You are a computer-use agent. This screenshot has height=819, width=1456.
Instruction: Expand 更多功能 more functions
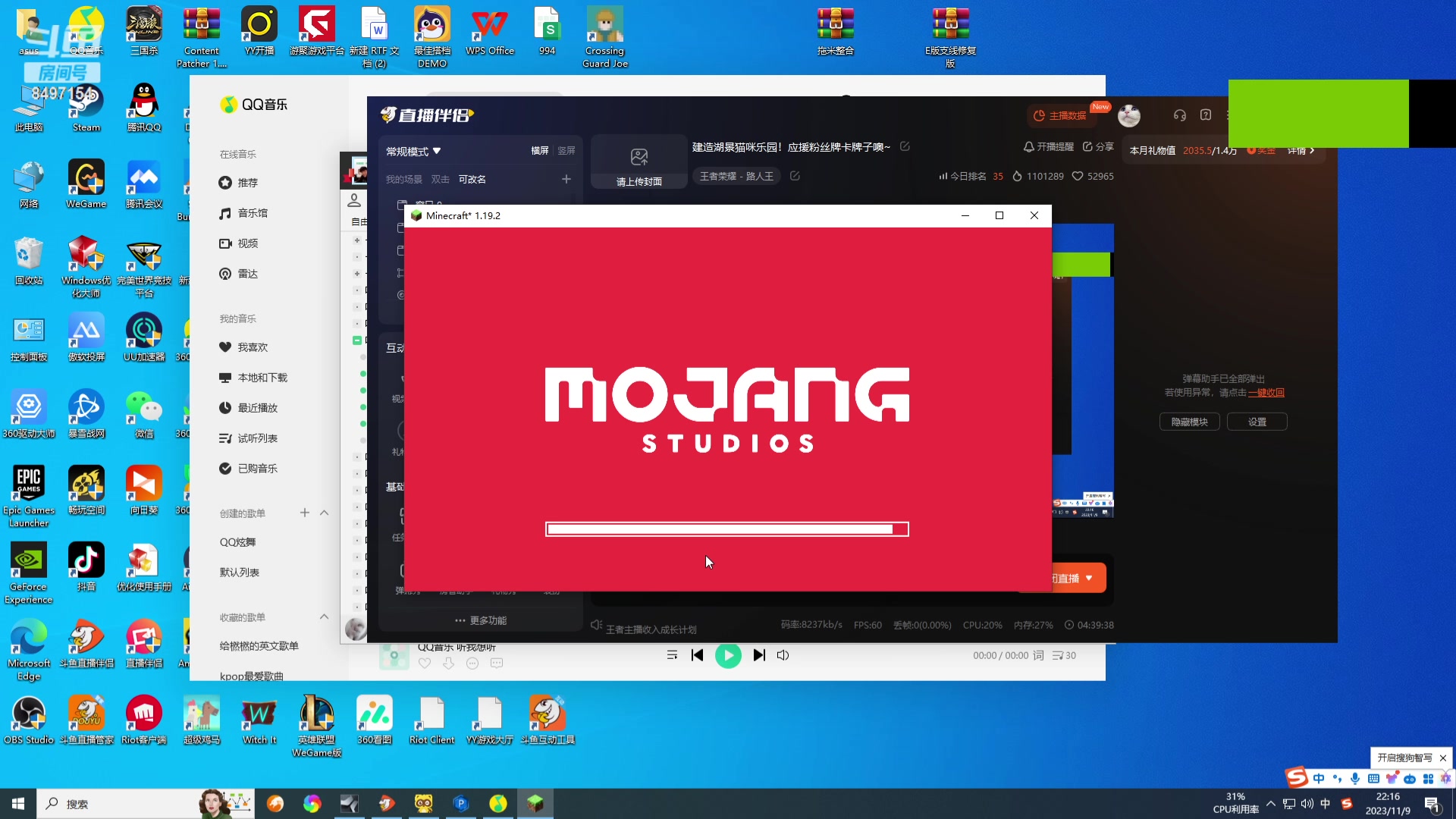click(481, 620)
